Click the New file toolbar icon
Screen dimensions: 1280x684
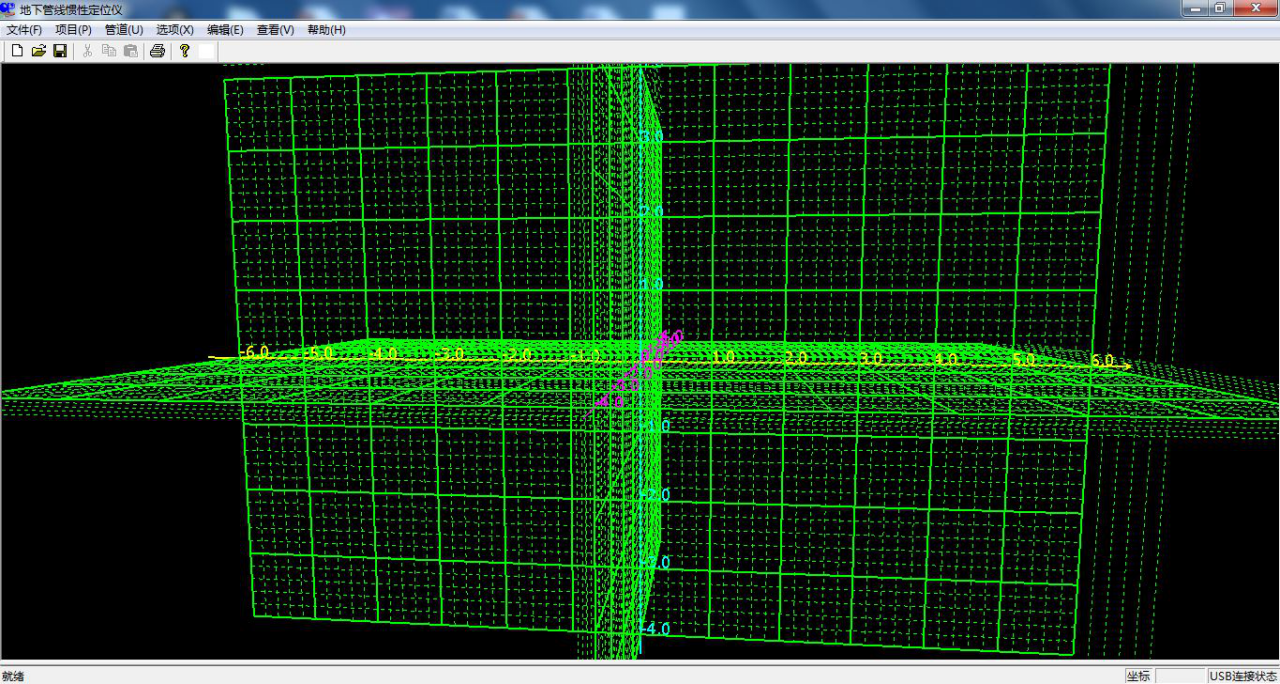(17, 51)
